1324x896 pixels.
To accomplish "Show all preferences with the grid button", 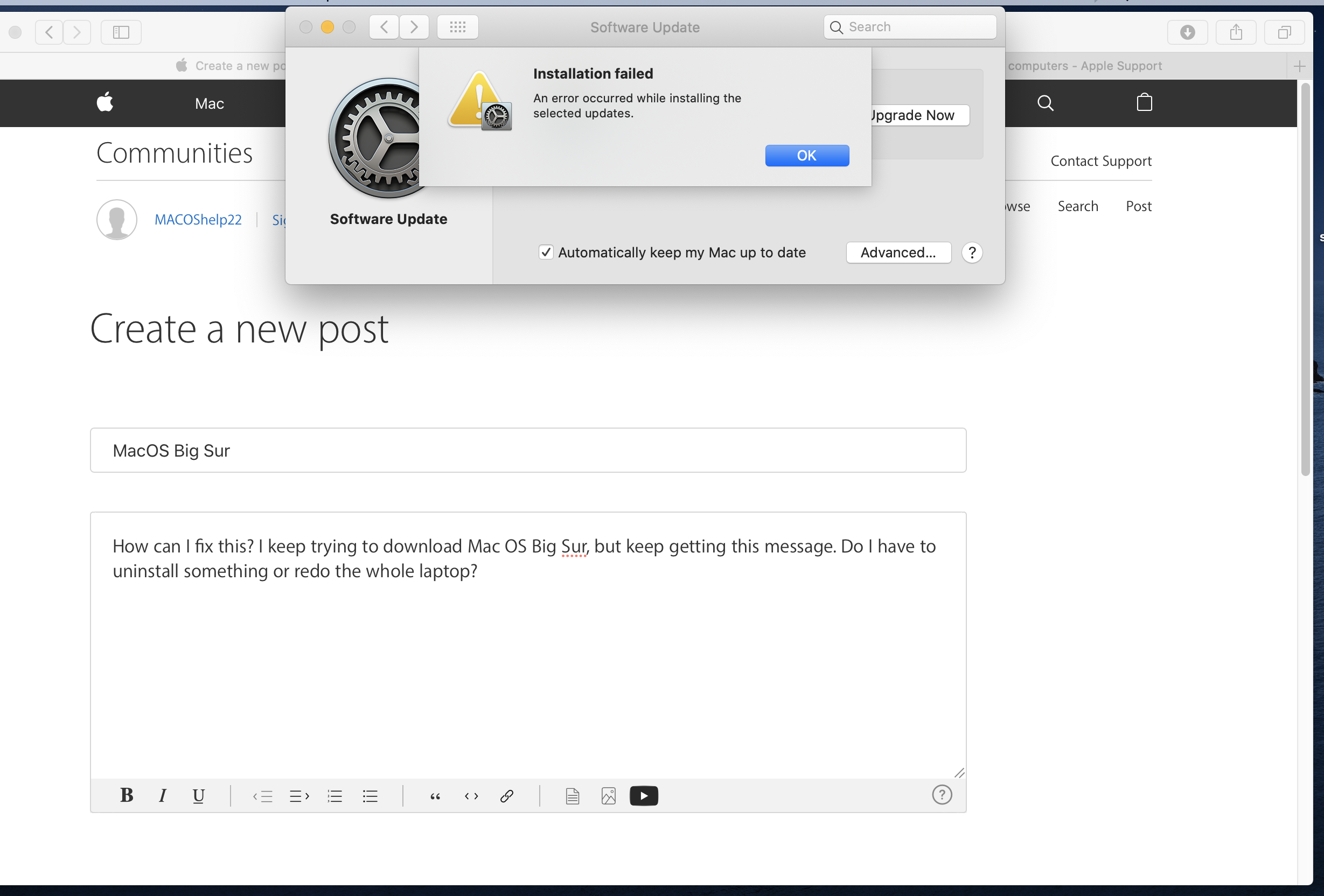I will 457,27.
